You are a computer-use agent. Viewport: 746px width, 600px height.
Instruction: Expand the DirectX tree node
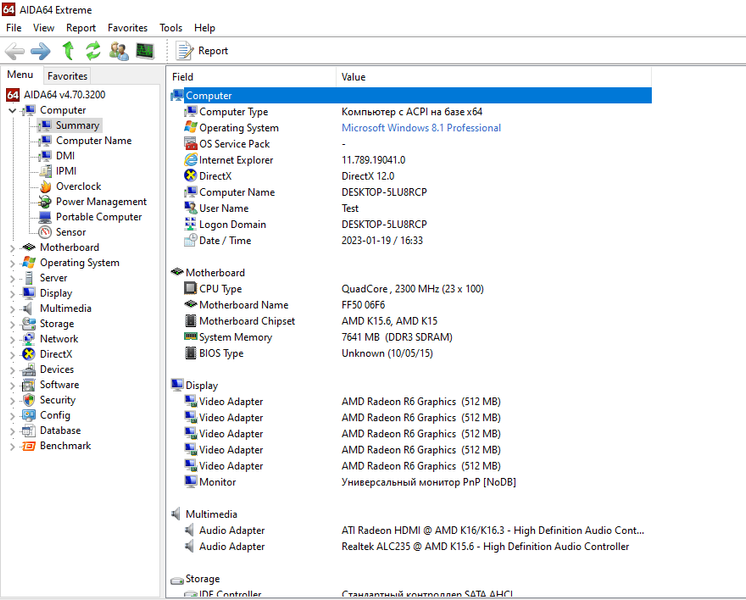tap(12, 354)
